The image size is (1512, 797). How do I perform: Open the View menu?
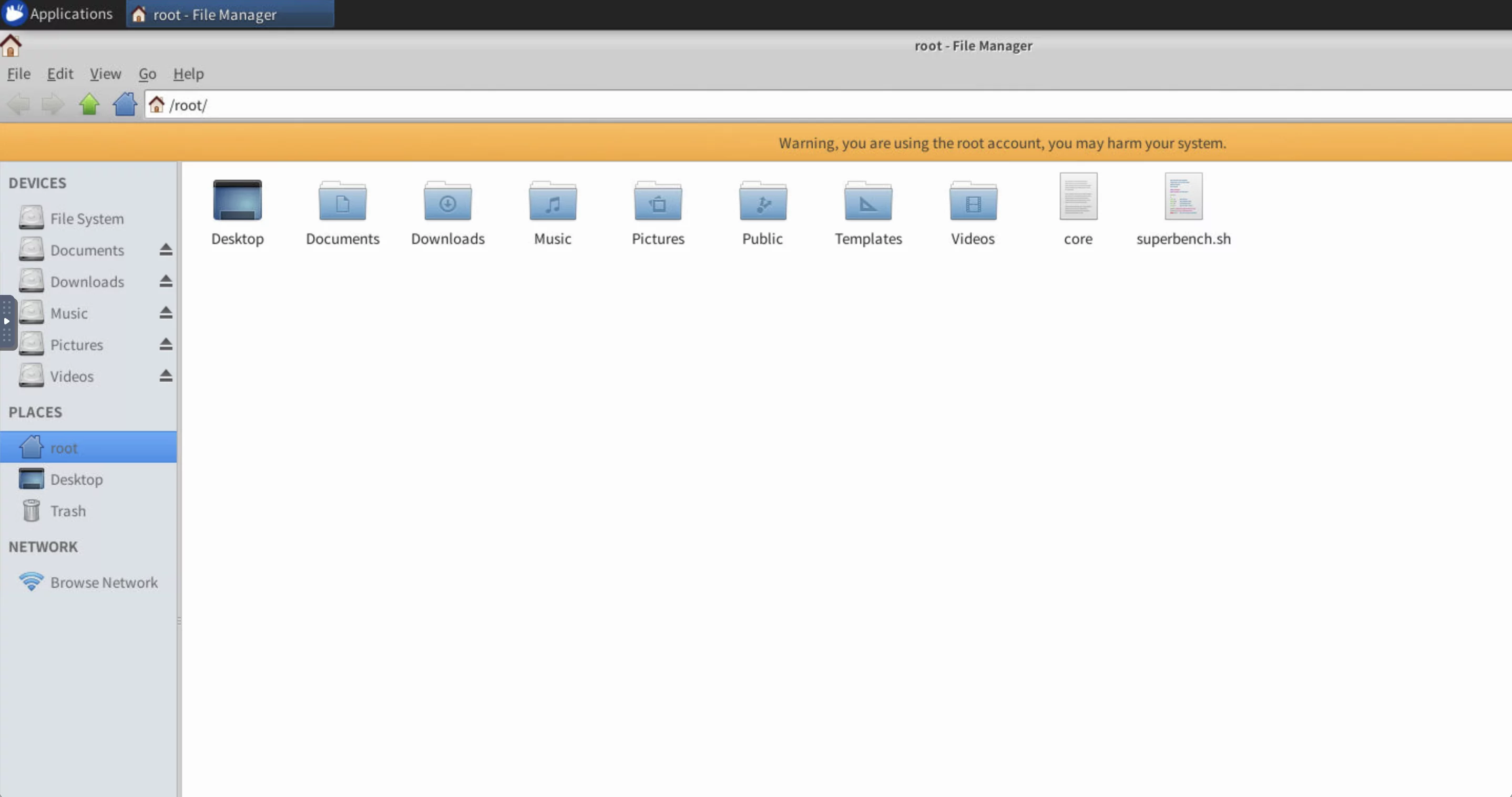[105, 74]
